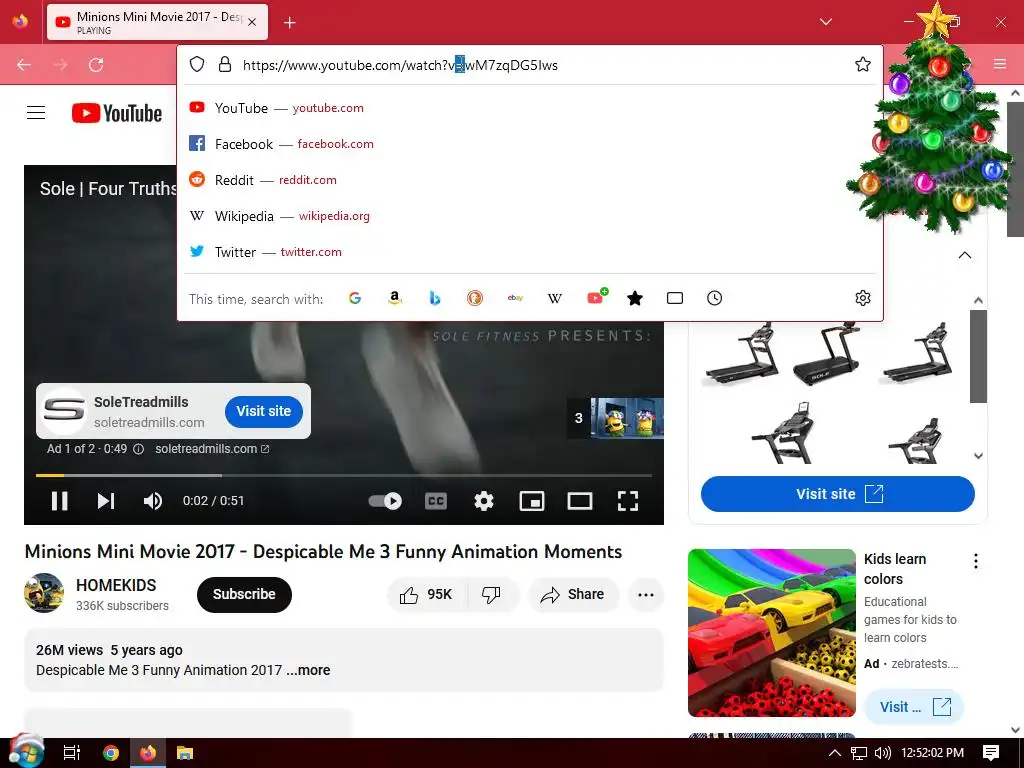Search with Google one-off icon

(x=355, y=298)
